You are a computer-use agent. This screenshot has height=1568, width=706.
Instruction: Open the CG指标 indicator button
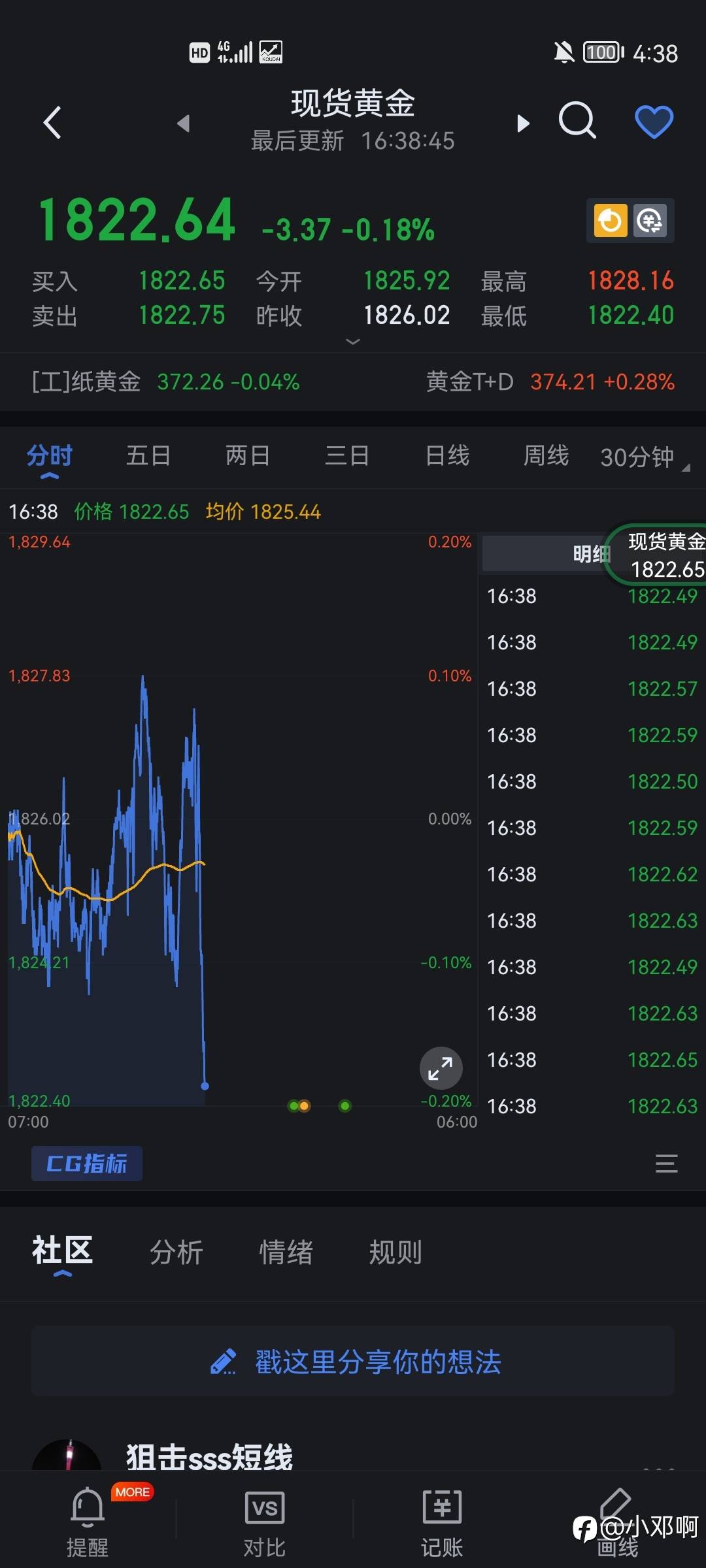click(87, 1164)
